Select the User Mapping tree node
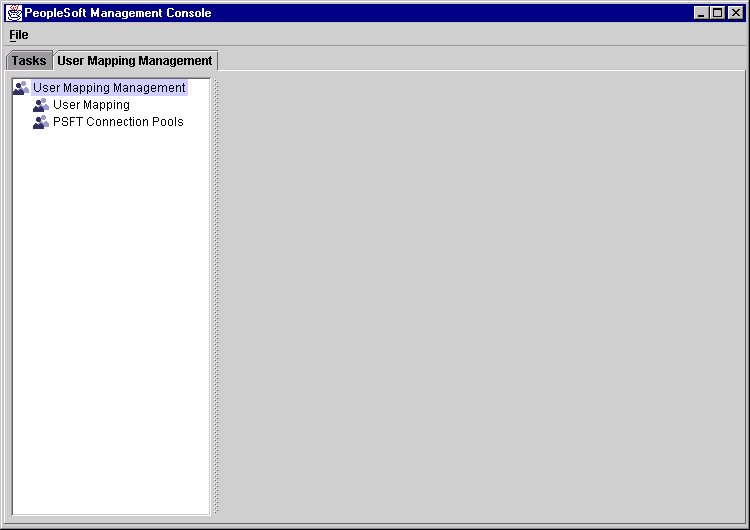Image resolution: width=750 pixels, height=530 pixels. (91, 105)
